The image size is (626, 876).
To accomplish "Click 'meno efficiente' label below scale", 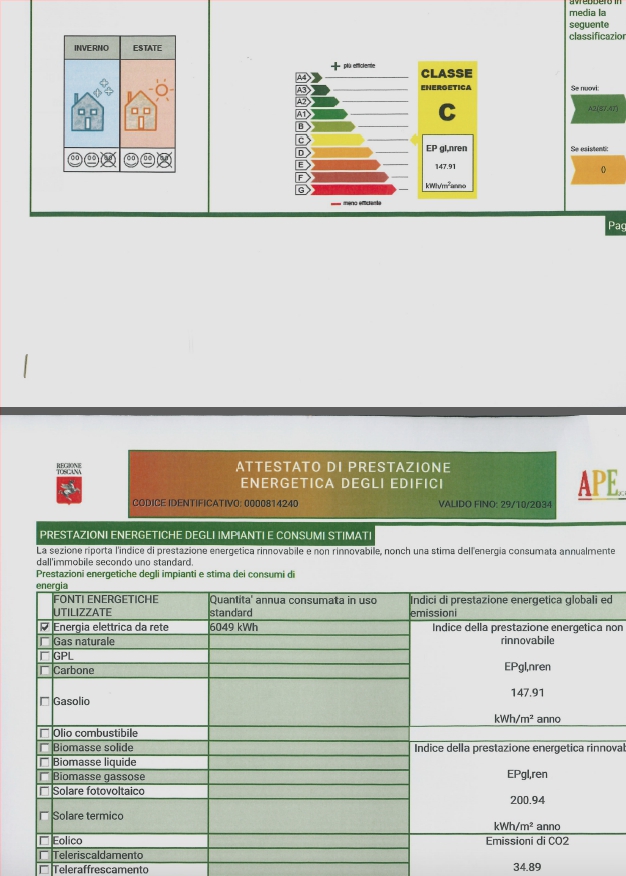I will tap(362, 203).
